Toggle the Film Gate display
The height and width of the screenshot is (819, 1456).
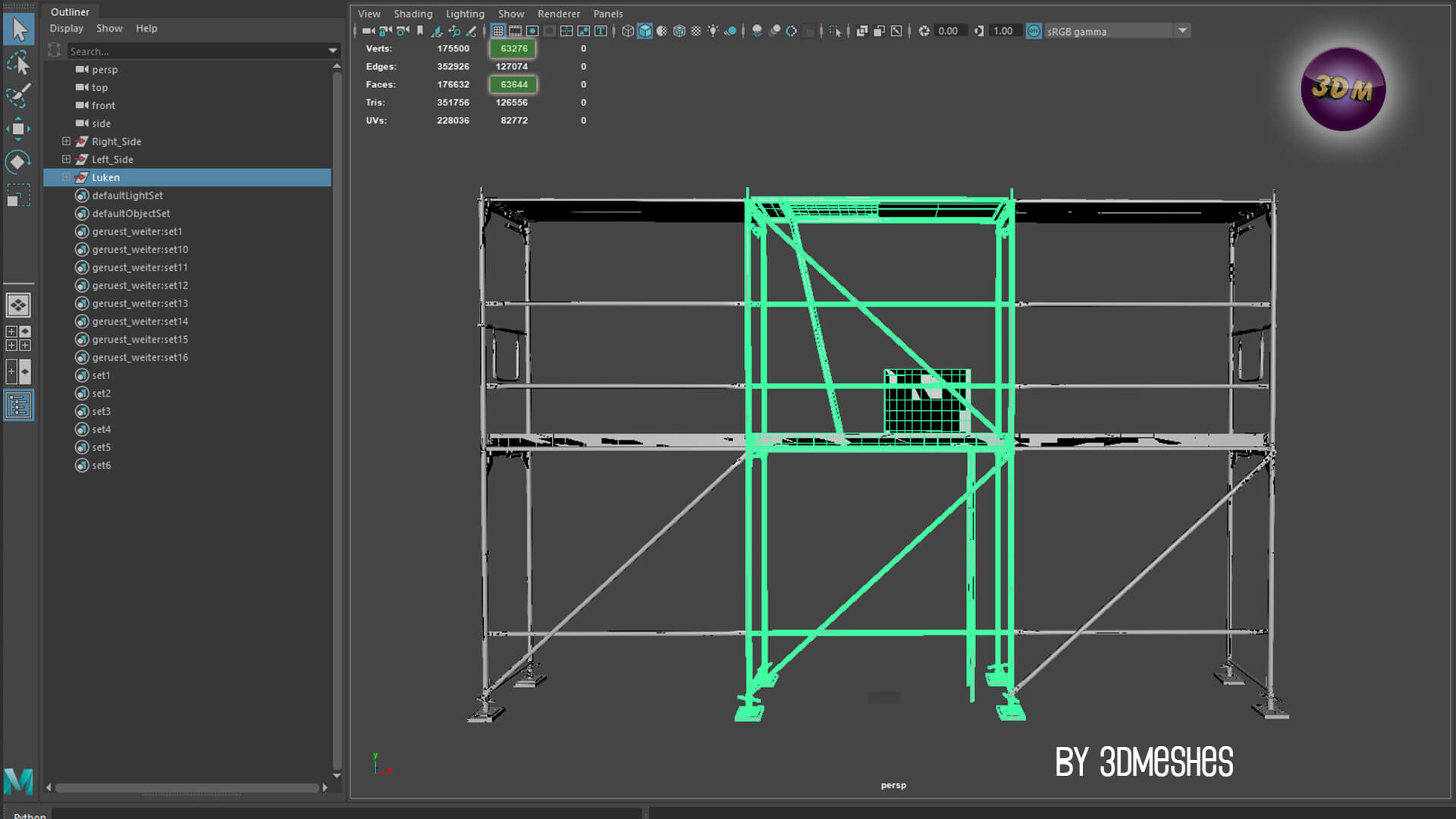pos(516,31)
